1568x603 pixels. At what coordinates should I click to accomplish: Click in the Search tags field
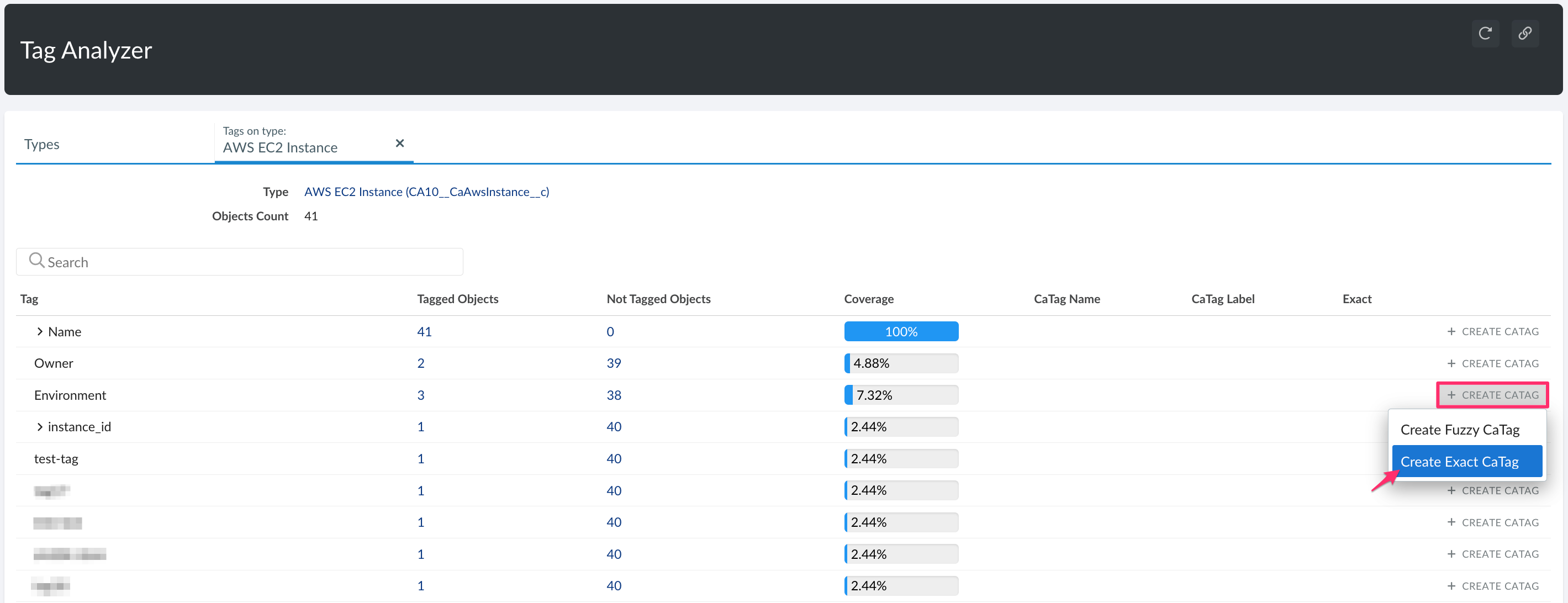(x=244, y=262)
